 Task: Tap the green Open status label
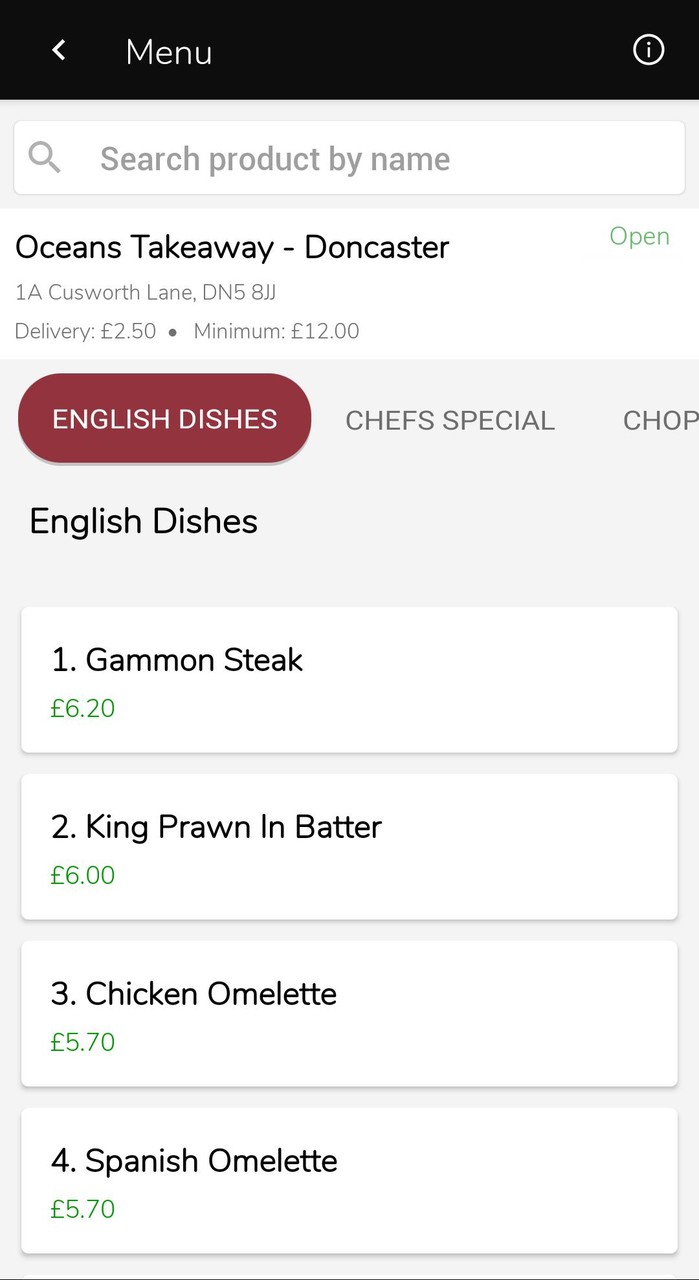point(639,237)
